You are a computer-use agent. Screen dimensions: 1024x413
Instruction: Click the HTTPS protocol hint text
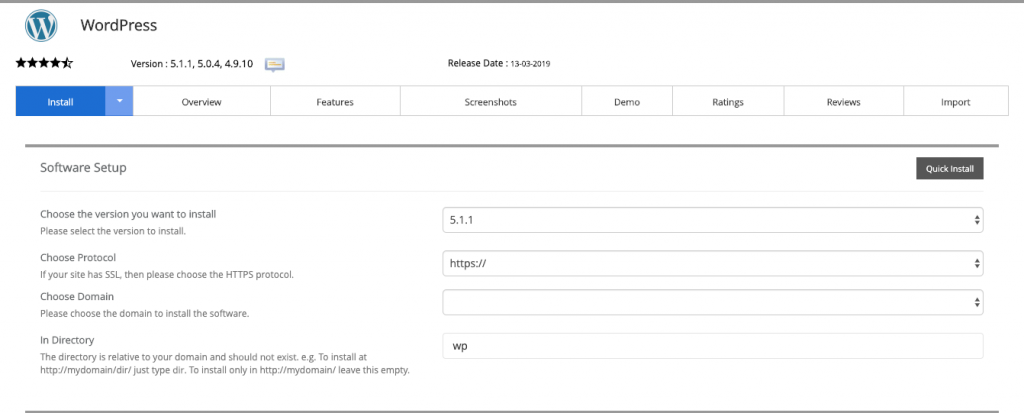(x=167, y=274)
